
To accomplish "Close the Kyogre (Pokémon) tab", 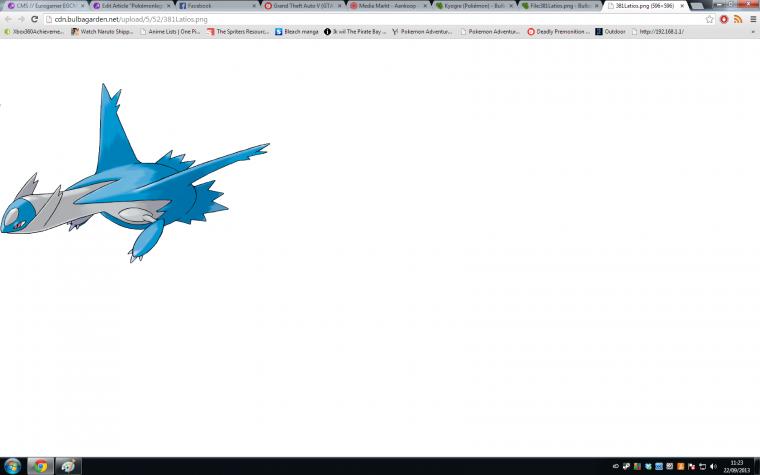I will click(x=510, y=6).
